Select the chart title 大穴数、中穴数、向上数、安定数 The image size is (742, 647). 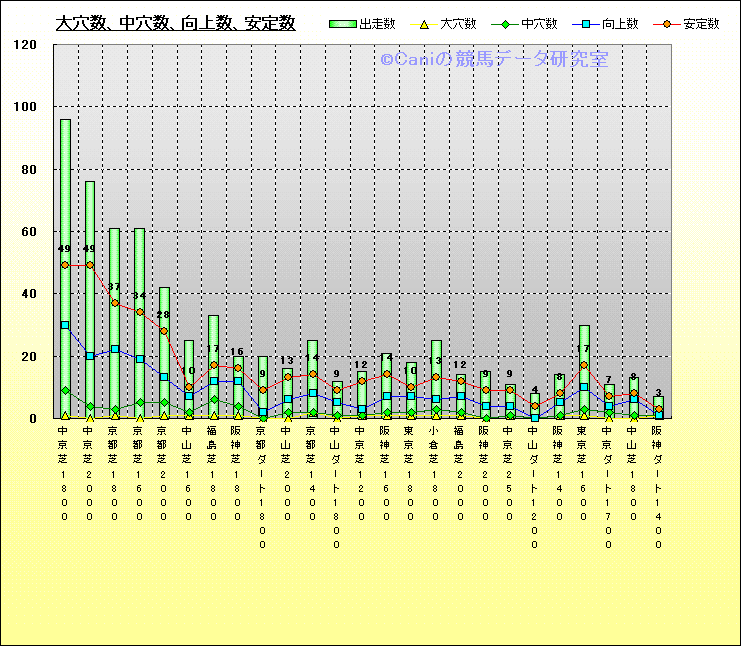(175, 23)
